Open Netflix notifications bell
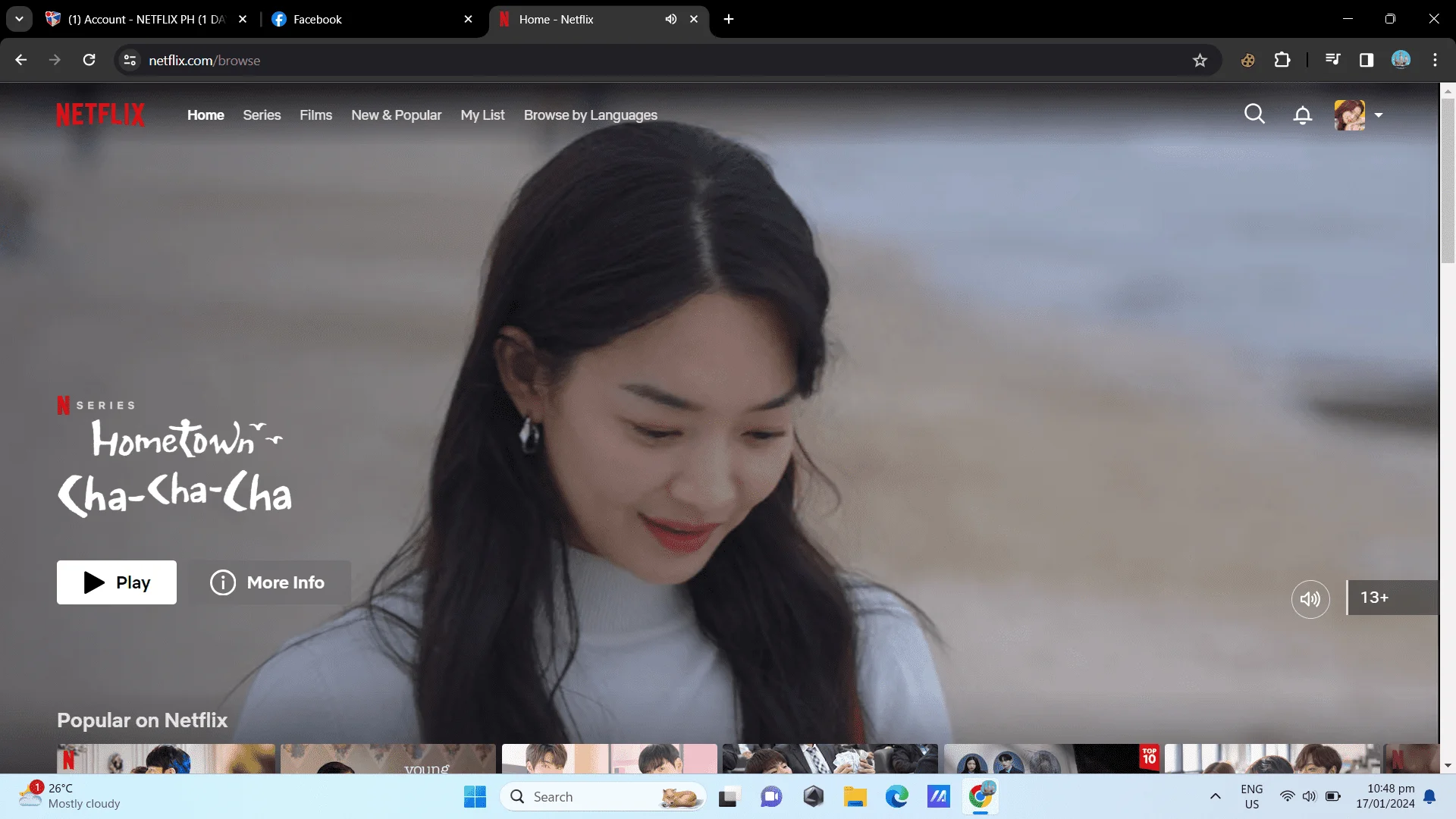 (1303, 115)
